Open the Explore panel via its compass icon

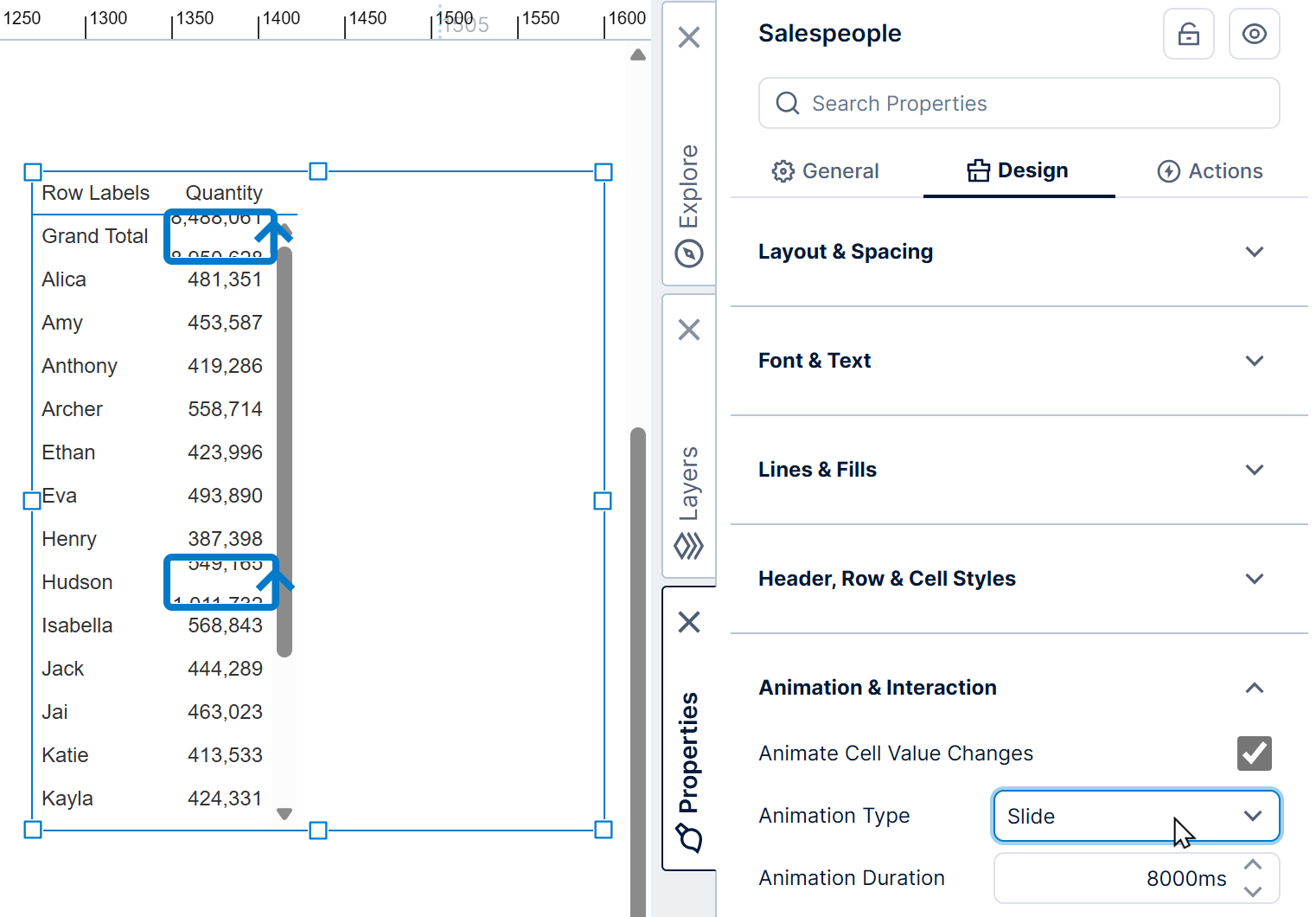(x=689, y=253)
